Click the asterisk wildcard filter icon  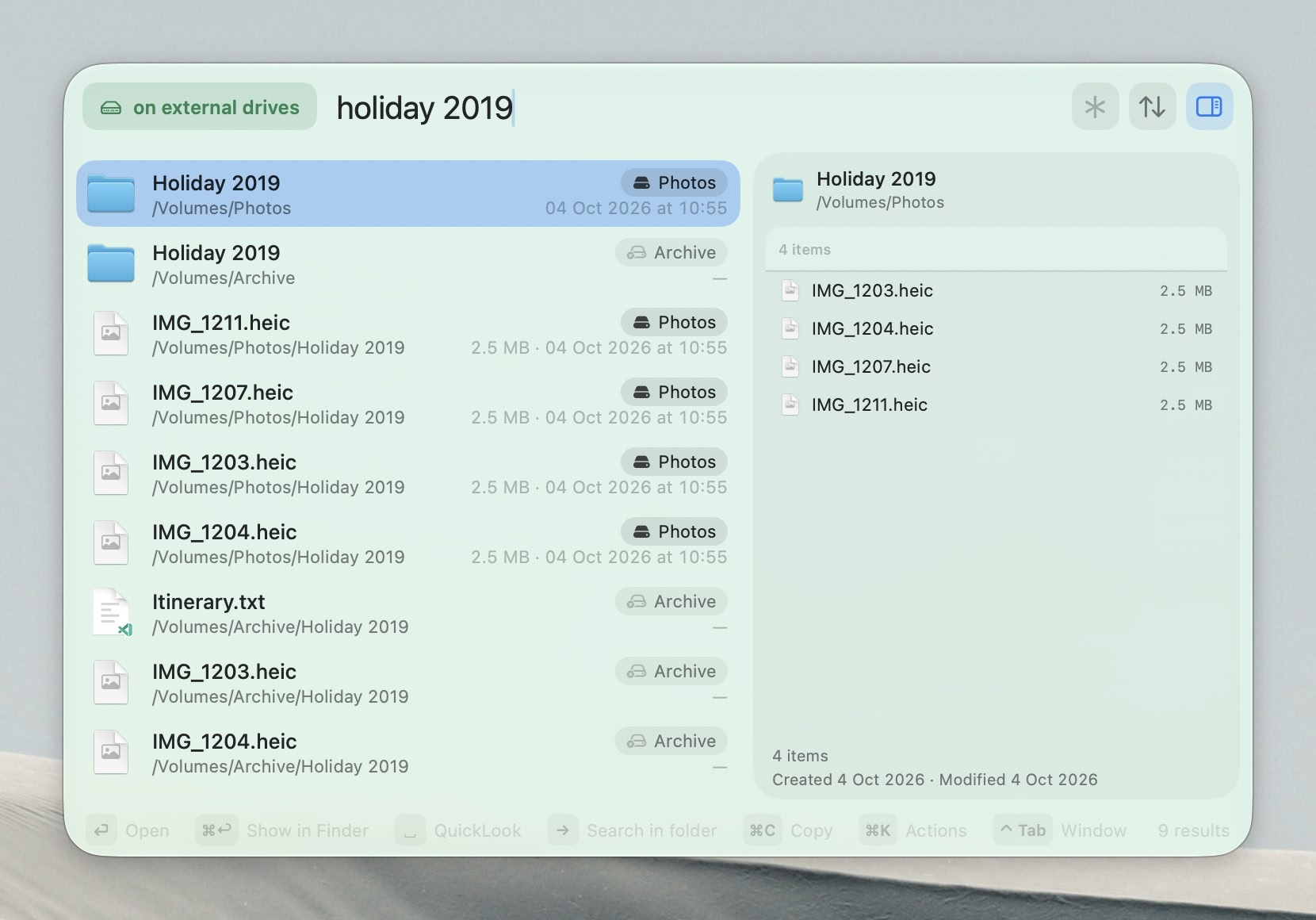click(x=1095, y=106)
